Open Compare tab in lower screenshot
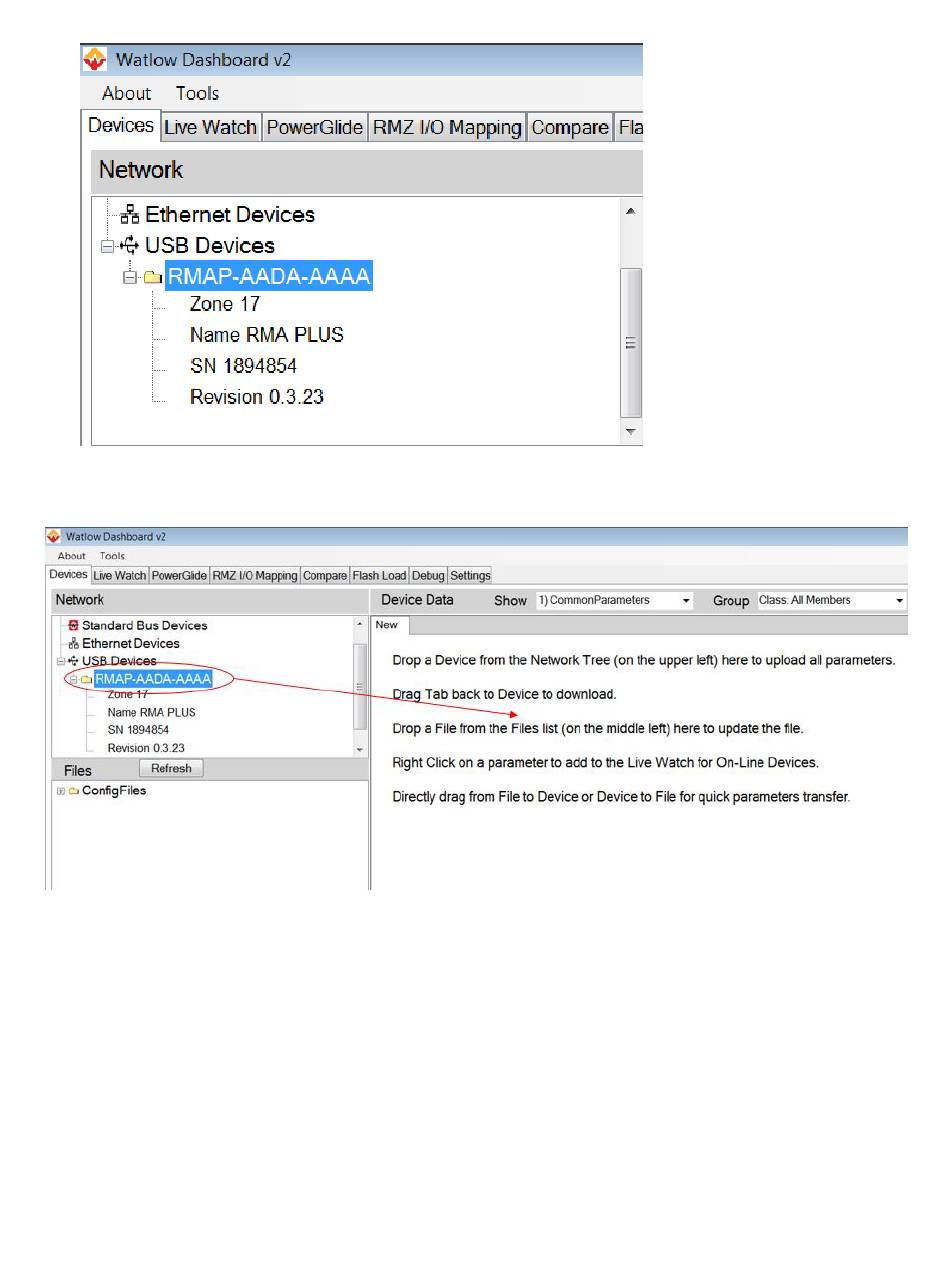 pos(325,575)
